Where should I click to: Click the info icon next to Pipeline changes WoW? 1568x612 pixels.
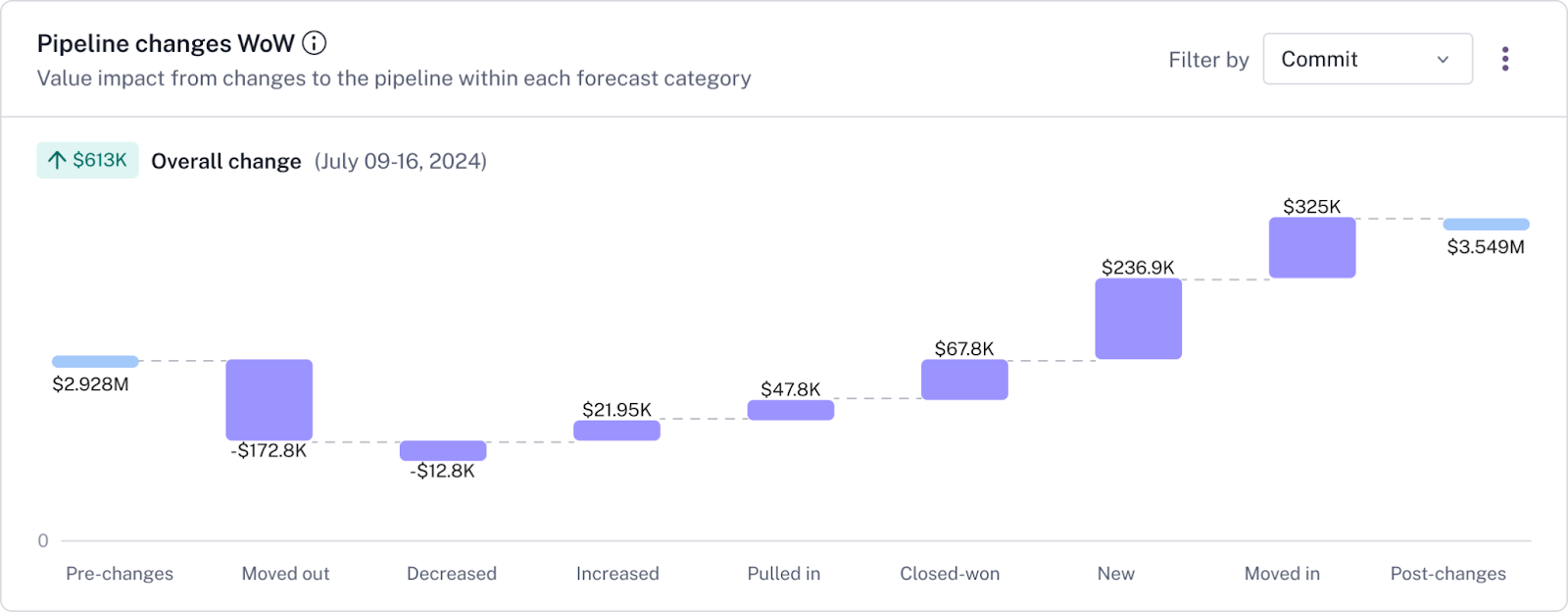click(314, 42)
